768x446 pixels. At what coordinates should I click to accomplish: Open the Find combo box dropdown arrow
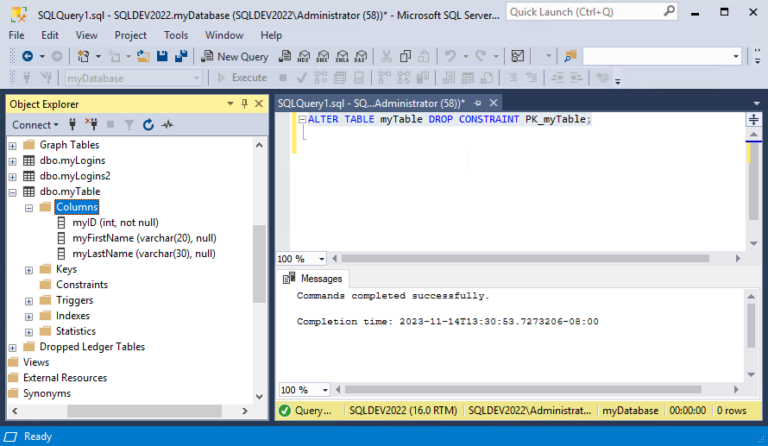736,57
